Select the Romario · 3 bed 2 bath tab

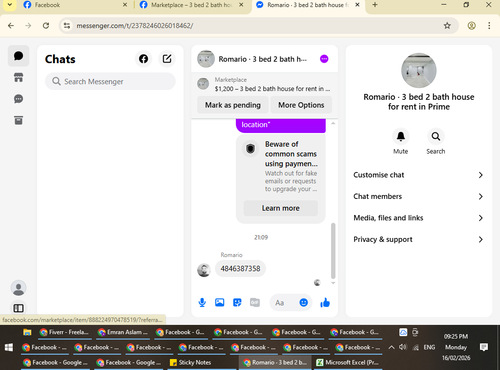308,5
